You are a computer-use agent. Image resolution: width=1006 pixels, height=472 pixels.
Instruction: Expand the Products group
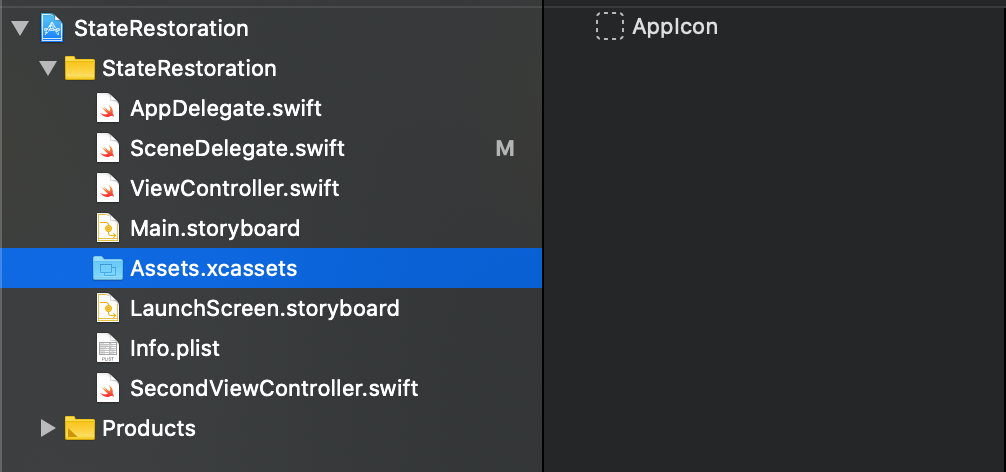pos(48,428)
